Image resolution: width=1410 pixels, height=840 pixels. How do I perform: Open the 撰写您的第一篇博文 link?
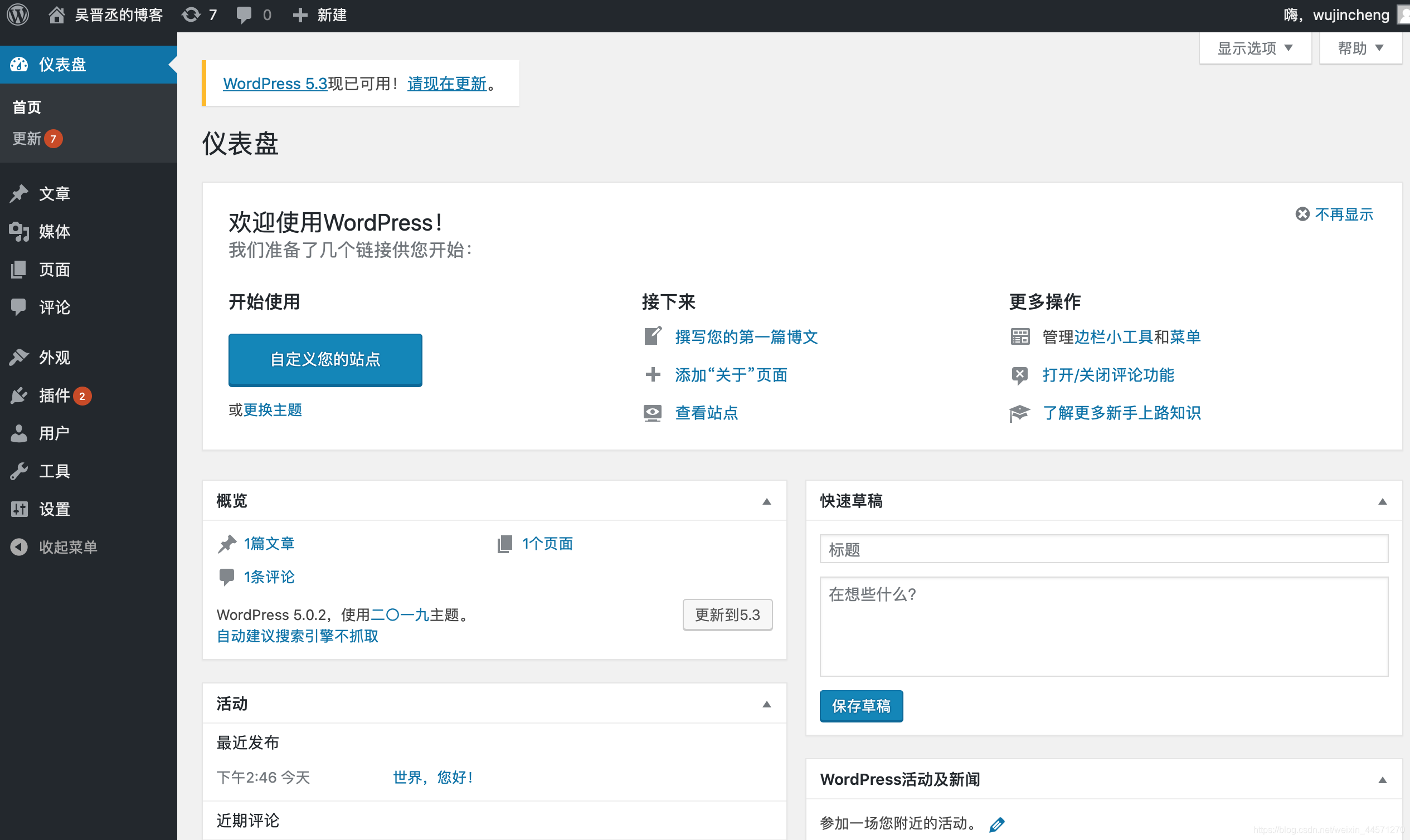pyautogui.click(x=746, y=337)
